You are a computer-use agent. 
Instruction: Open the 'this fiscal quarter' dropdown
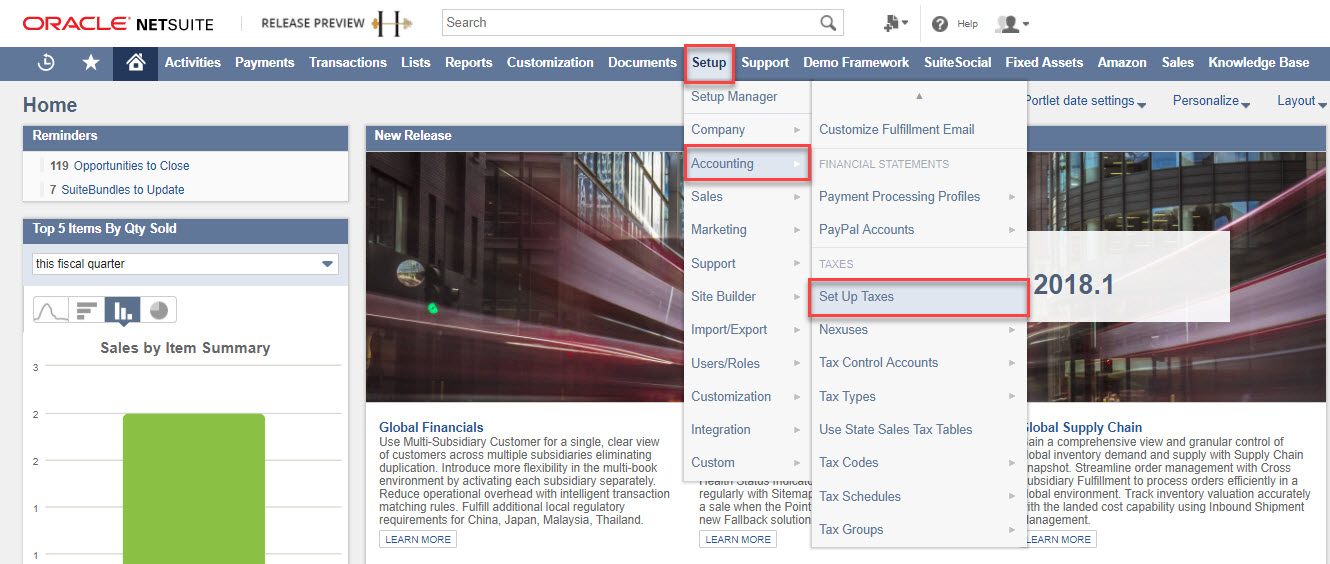tap(185, 264)
